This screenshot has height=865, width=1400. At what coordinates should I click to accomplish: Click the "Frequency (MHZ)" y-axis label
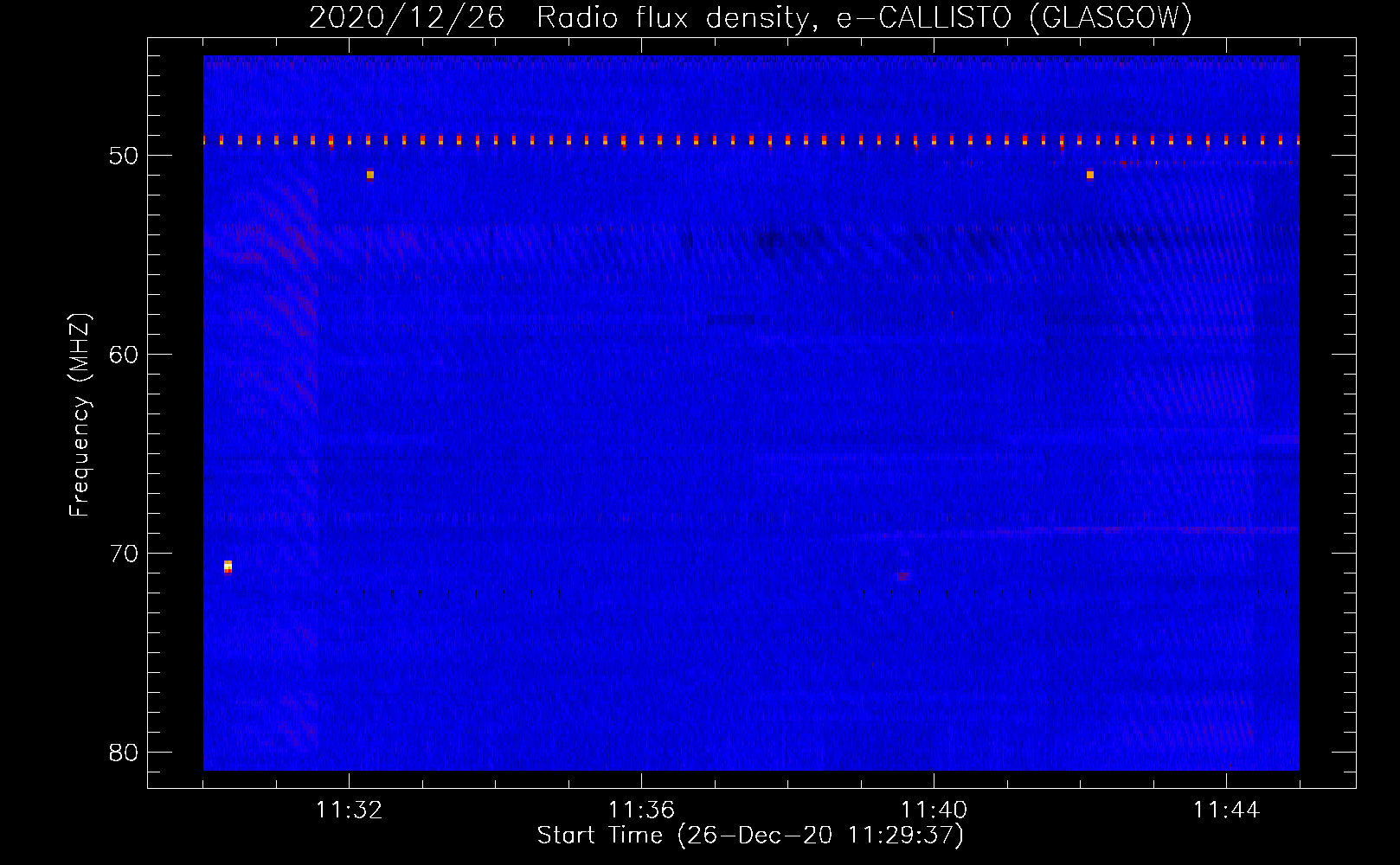[80, 415]
